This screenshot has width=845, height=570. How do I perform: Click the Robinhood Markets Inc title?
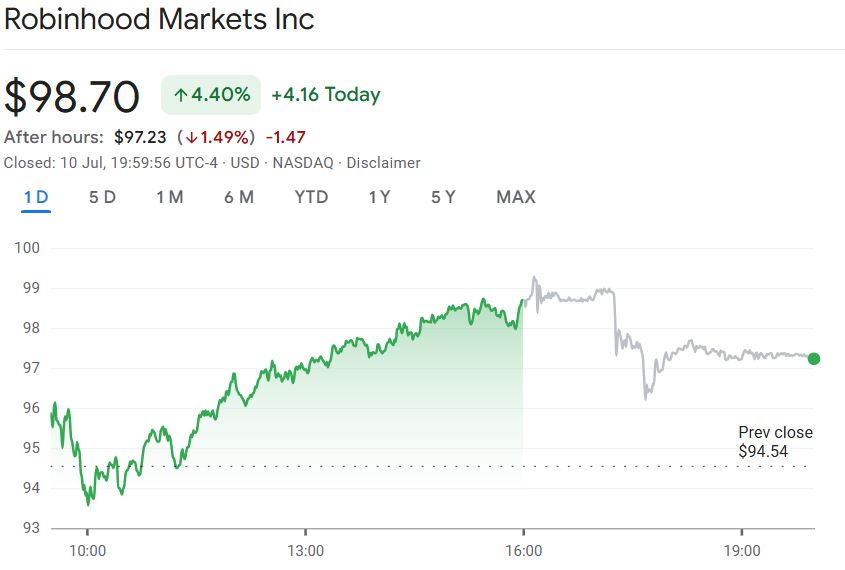click(x=160, y=19)
